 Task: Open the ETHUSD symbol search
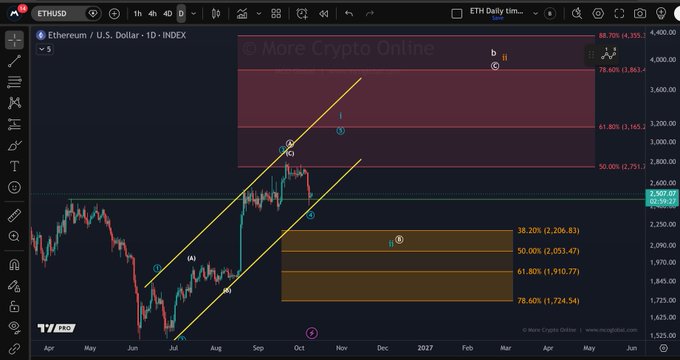[52, 14]
